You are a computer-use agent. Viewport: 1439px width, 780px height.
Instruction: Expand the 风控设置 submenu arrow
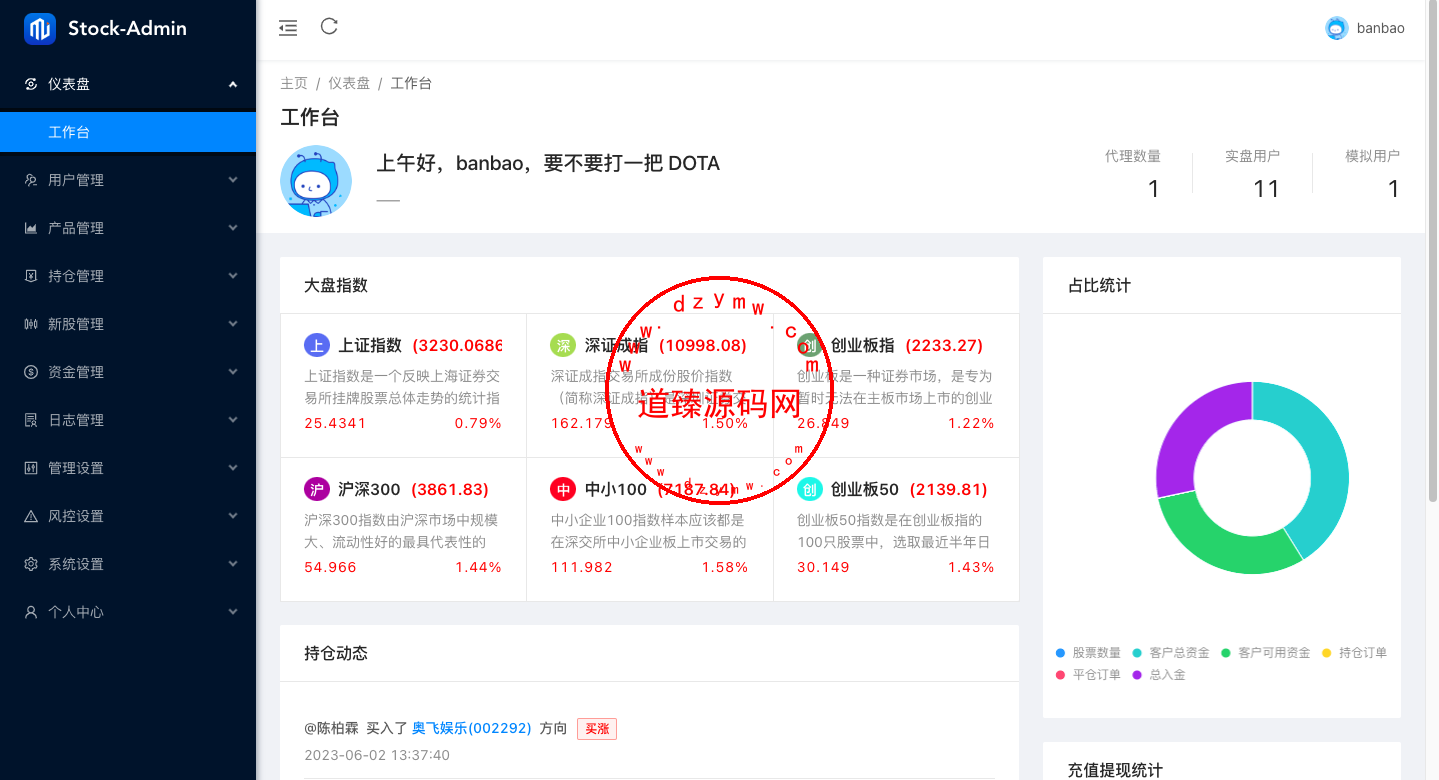click(233, 516)
